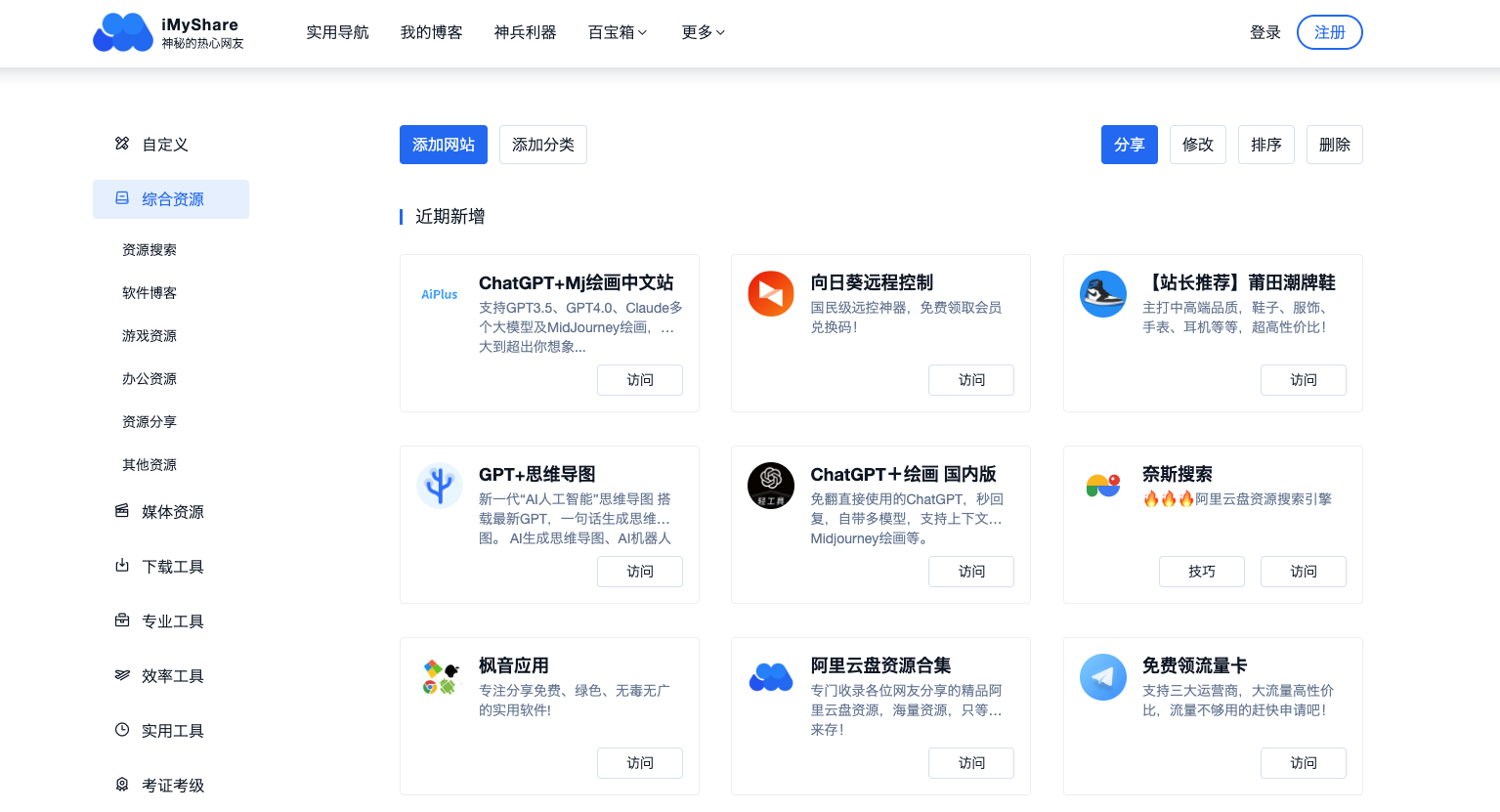Click the 【站长推荐】莆田潮牌鞋 title
The height and width of the screenshot is (812, 1500).
coord(1239,282)
